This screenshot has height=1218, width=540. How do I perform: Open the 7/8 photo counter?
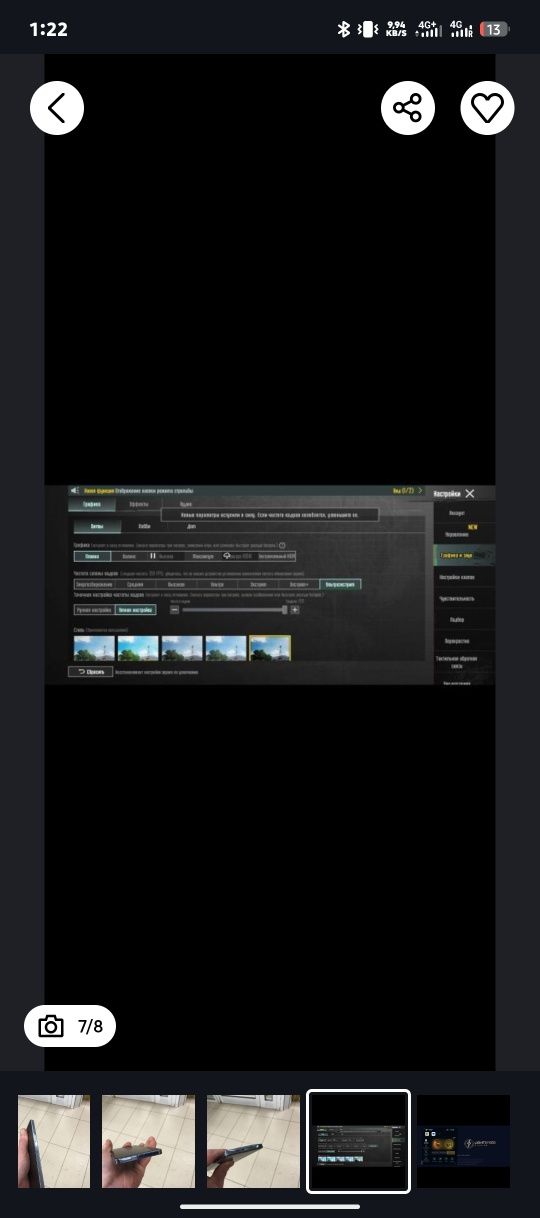(70, 1026)
